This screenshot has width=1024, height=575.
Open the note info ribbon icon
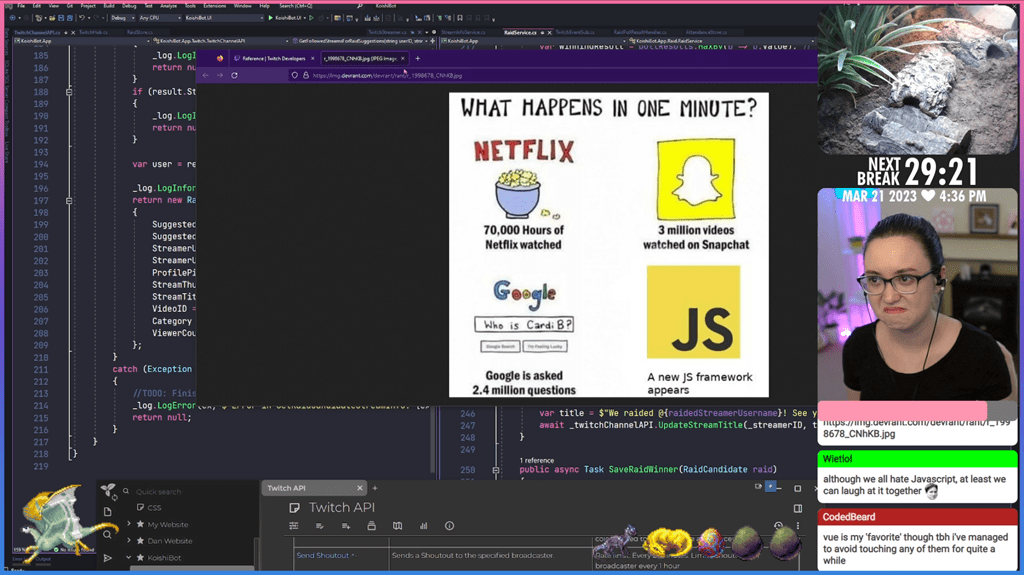[449, 526]
